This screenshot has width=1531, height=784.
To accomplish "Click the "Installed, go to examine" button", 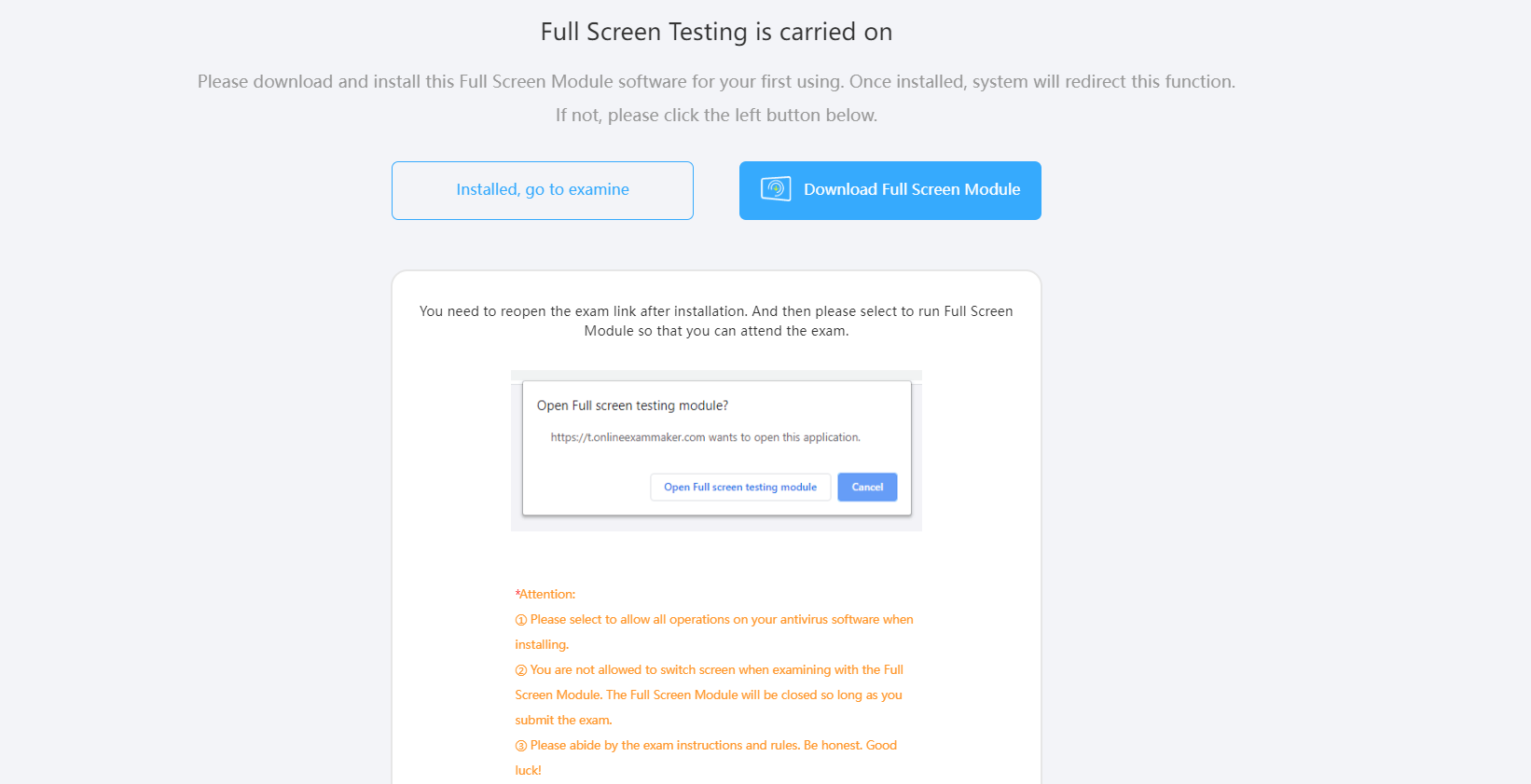I will 543,190.
